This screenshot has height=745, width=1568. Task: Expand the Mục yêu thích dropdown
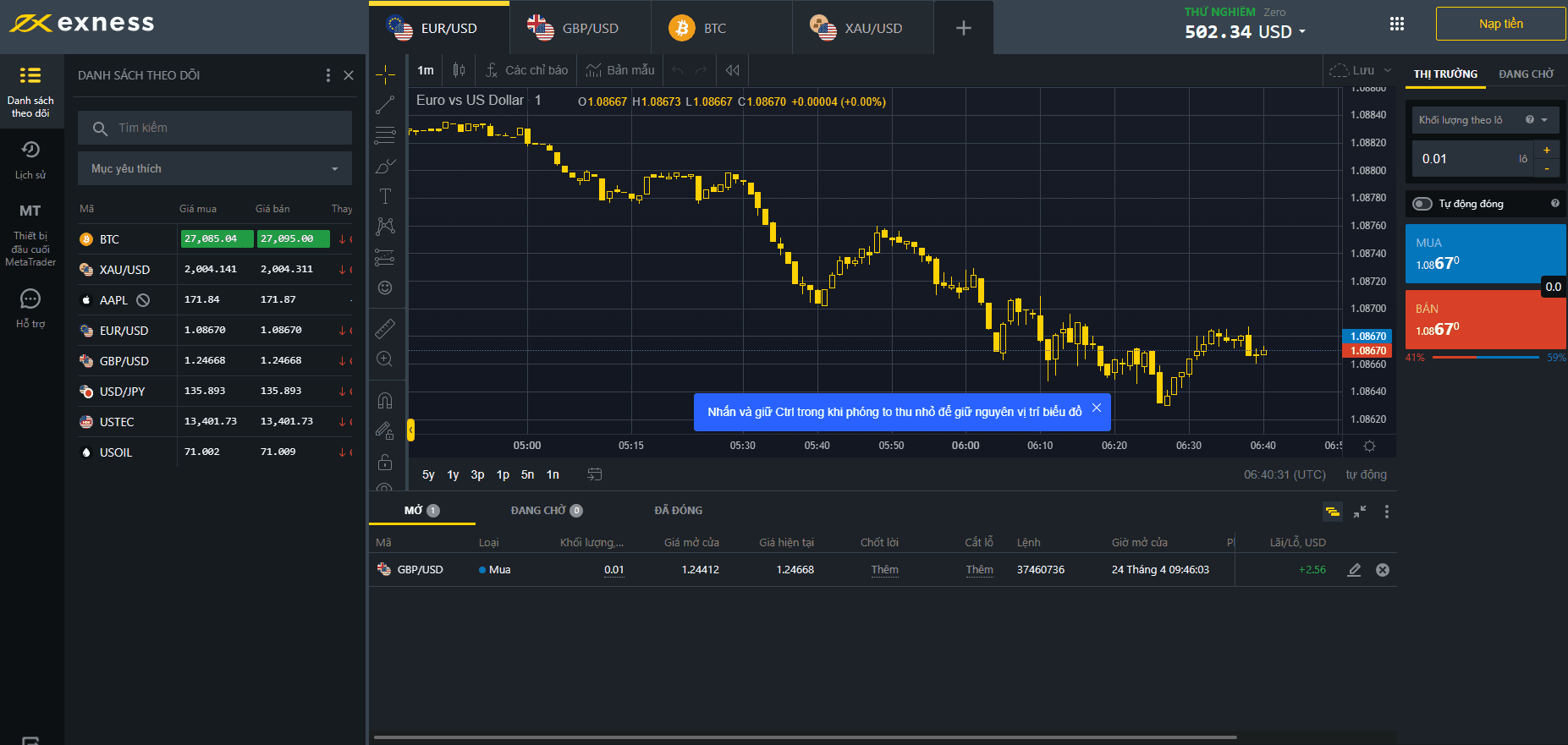tap(215, 168)
